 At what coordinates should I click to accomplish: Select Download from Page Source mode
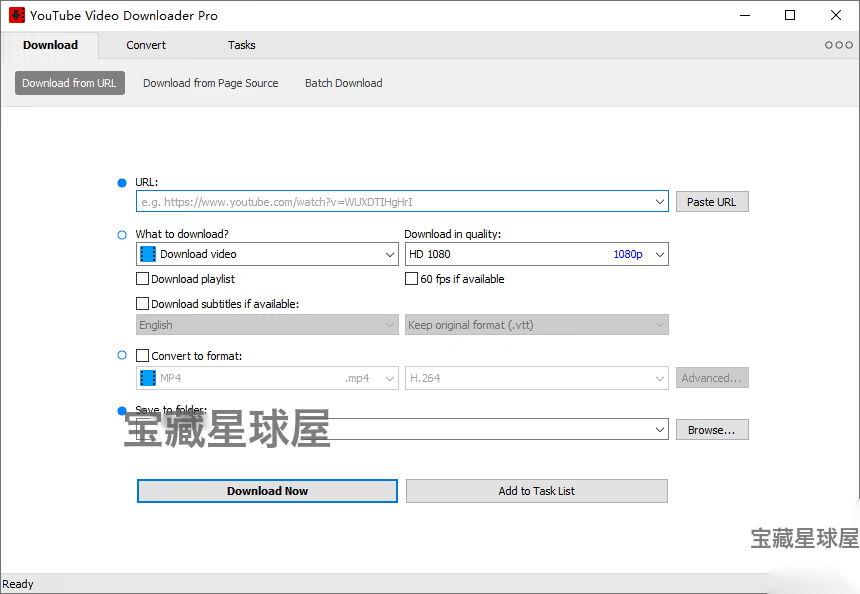click(211, 83)
